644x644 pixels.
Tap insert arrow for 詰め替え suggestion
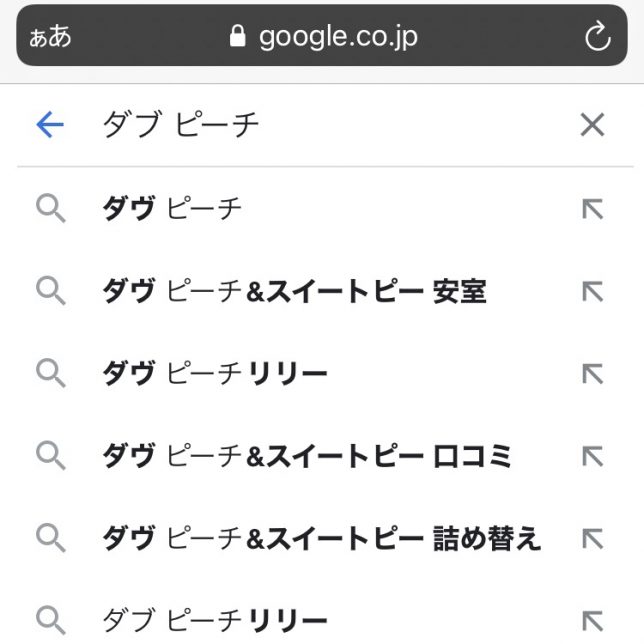click(x=592, y=539)
